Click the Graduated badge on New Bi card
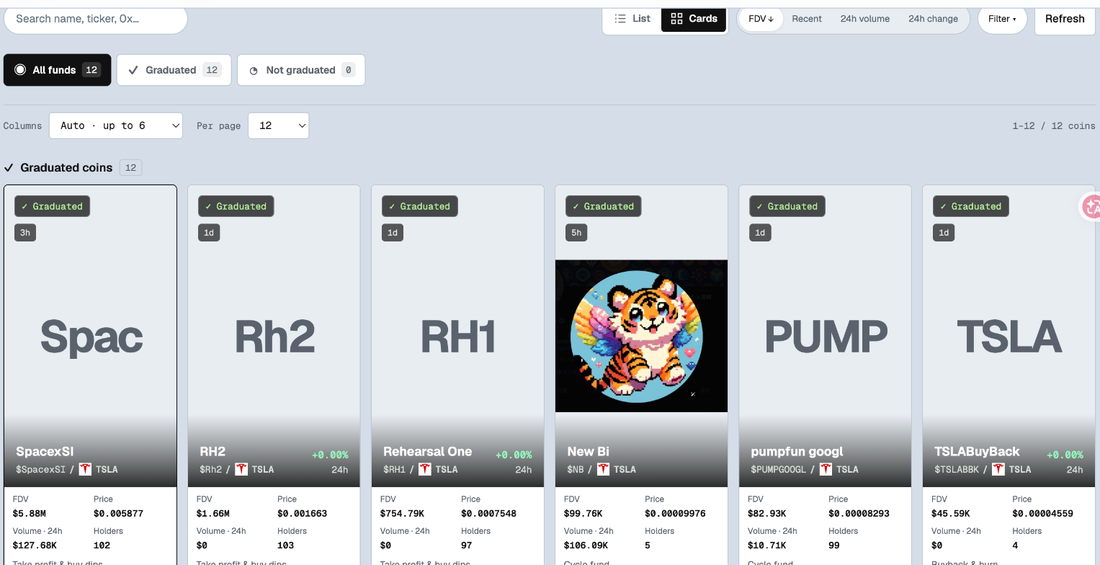1100x565 pixels. [x=604, y=206]
